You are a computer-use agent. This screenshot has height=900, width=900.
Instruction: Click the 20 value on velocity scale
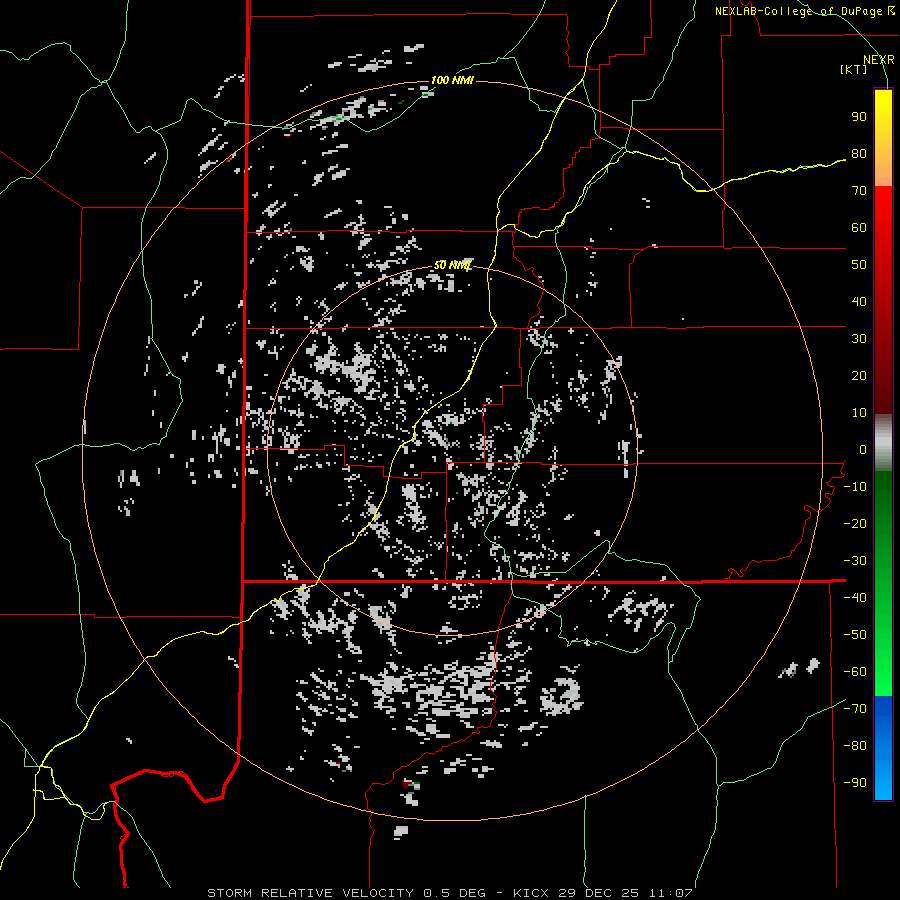pyautogui.click(x=859, y=376)
